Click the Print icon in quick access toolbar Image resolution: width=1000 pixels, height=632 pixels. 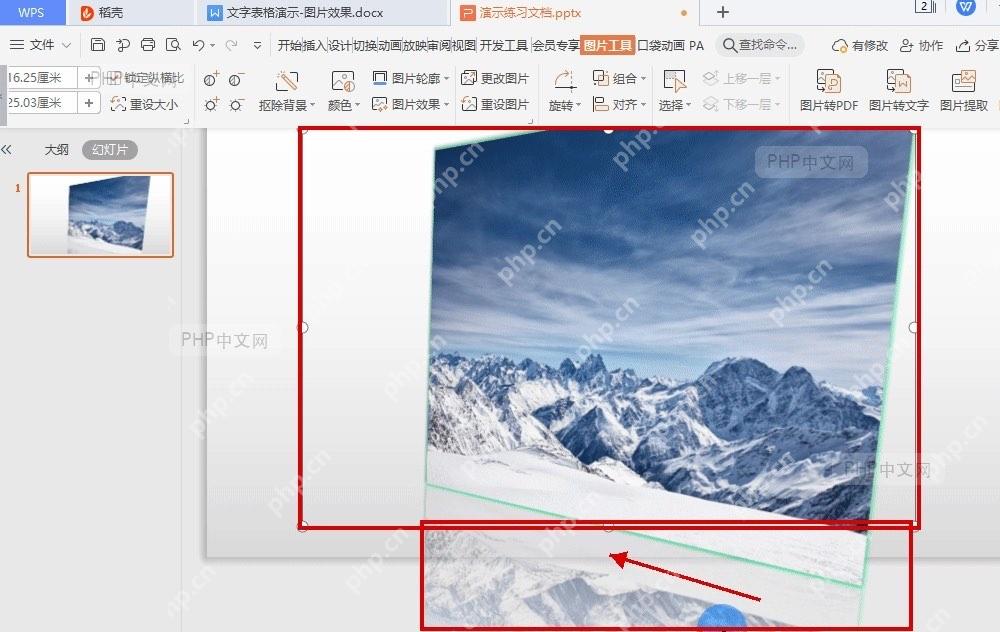click(148, 45)
